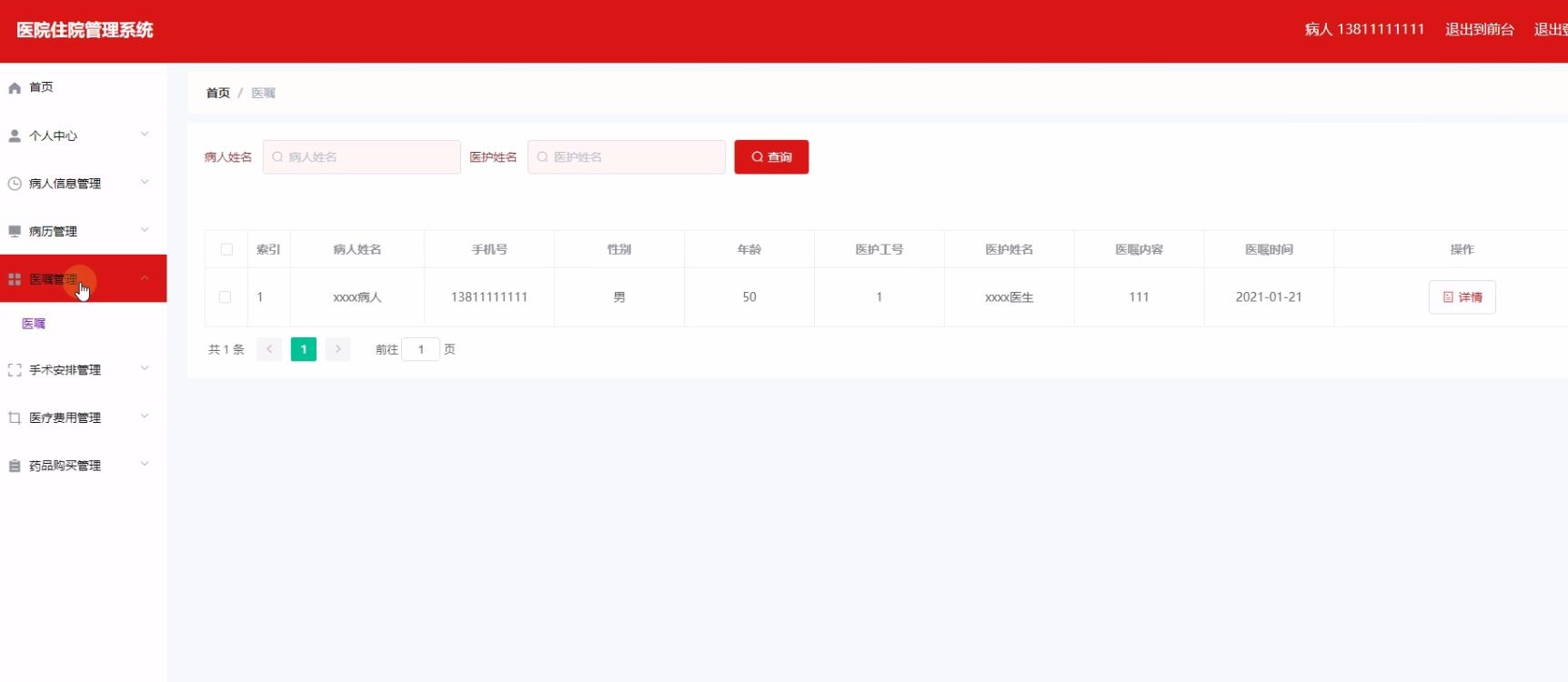This screenshot has height=682, width=1568.
Task: Expand the 医疗费用管理 chevron
Action: [145, 416]
